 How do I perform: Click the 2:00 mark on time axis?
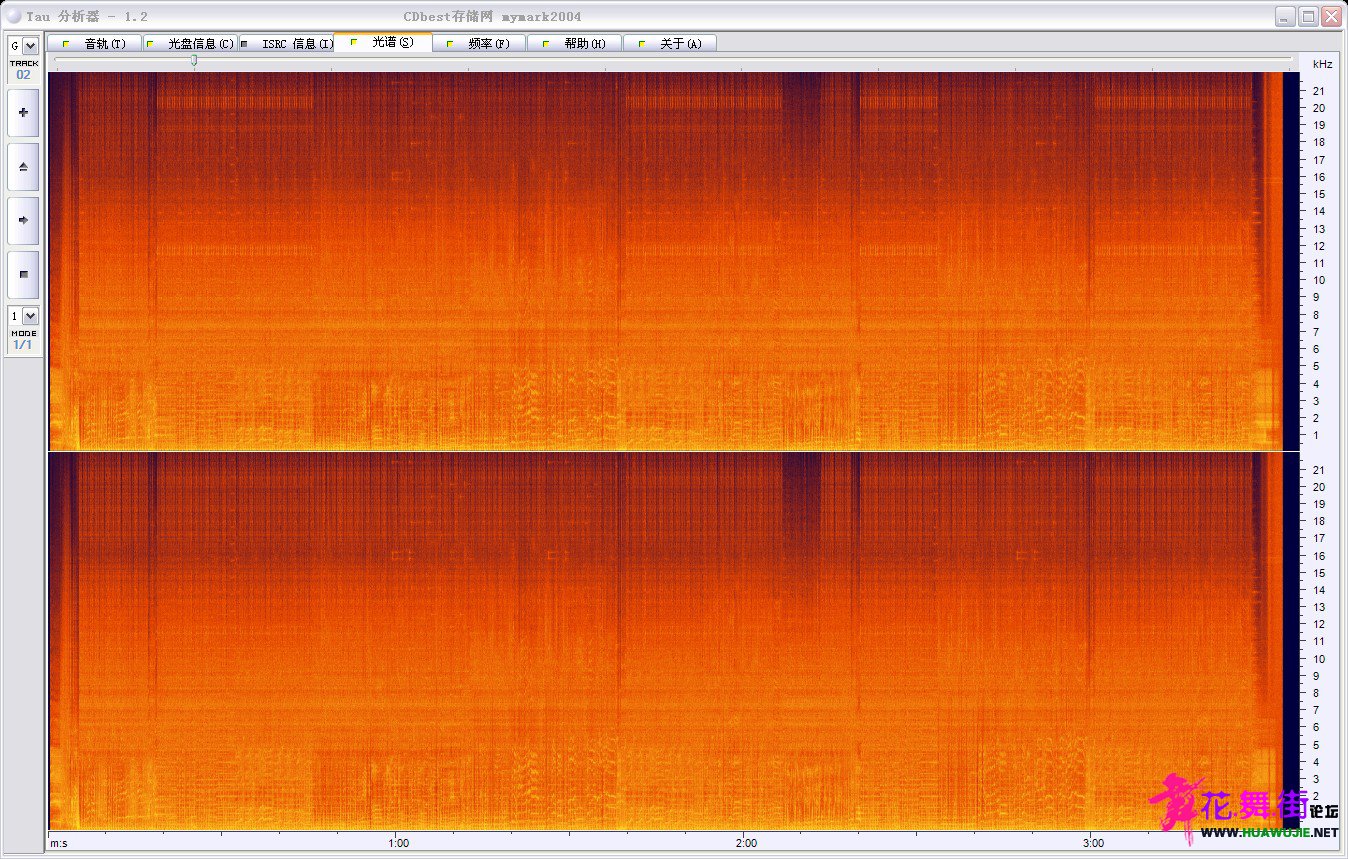pyautogui.click(x=744, y=843)
